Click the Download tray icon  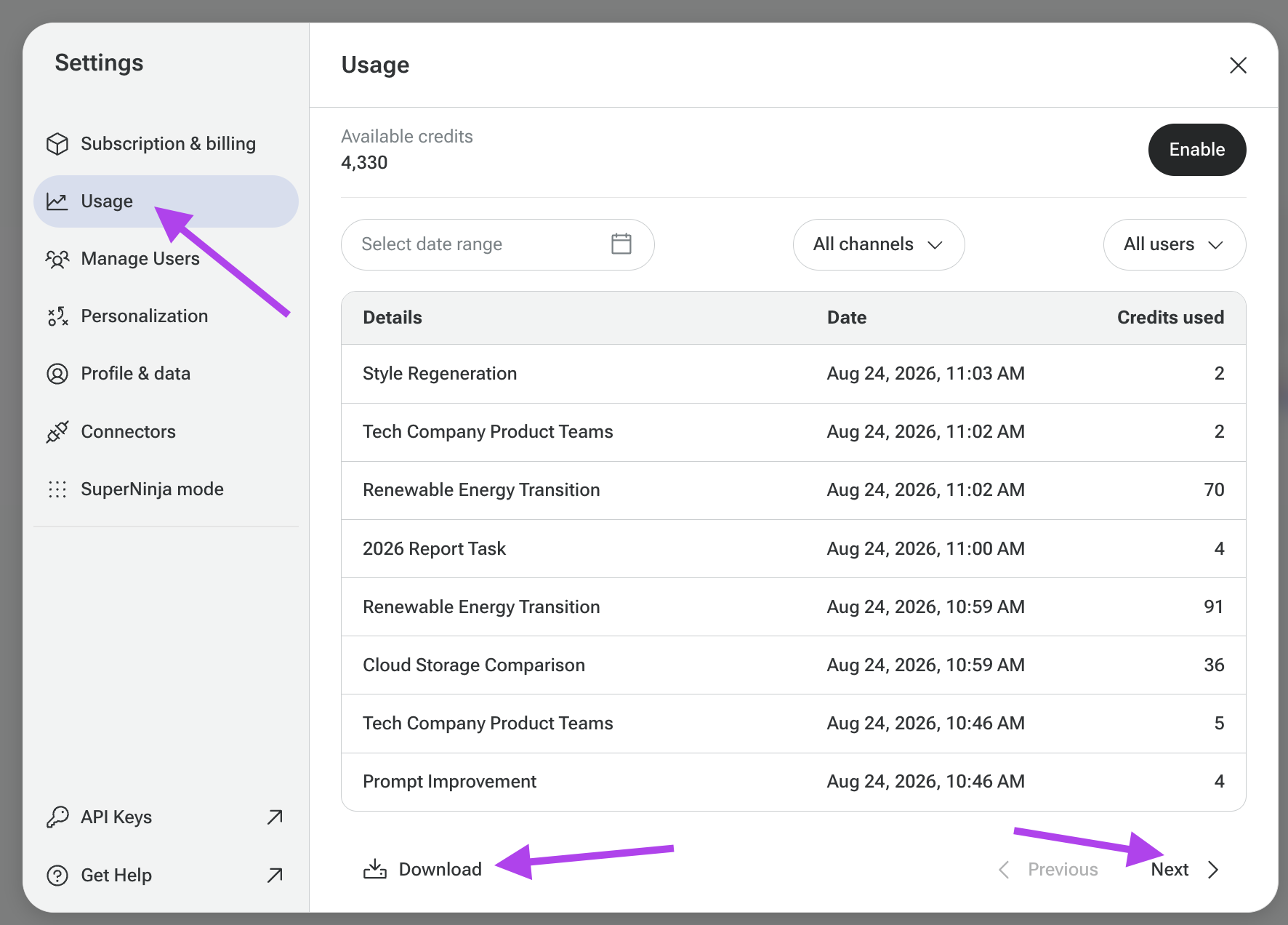[375, 869]
